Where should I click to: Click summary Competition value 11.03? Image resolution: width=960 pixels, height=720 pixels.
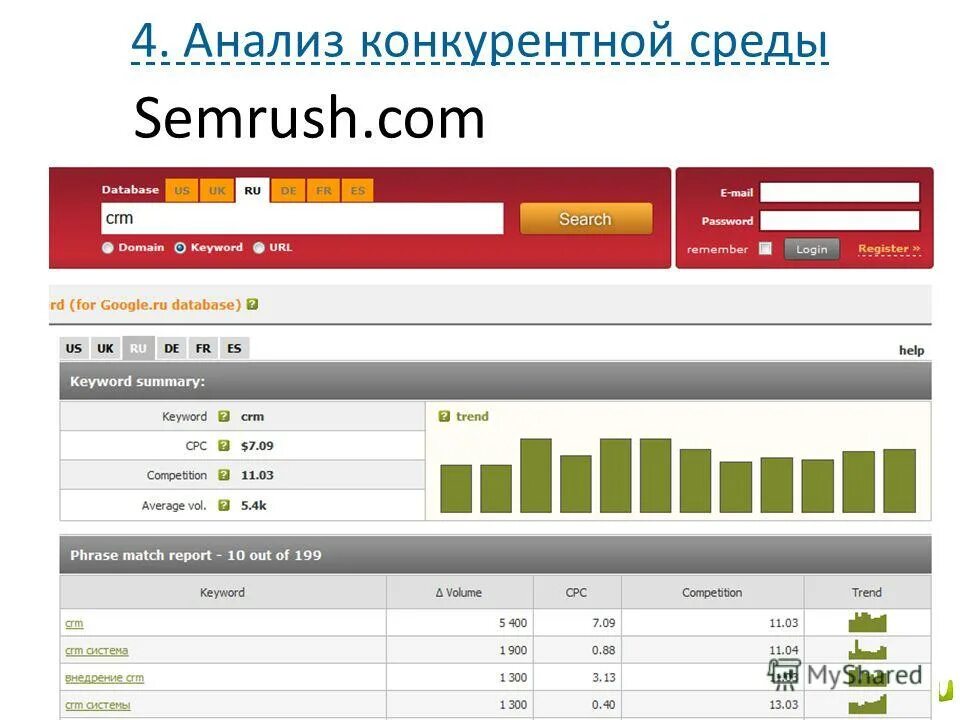[x=257, y=475]
